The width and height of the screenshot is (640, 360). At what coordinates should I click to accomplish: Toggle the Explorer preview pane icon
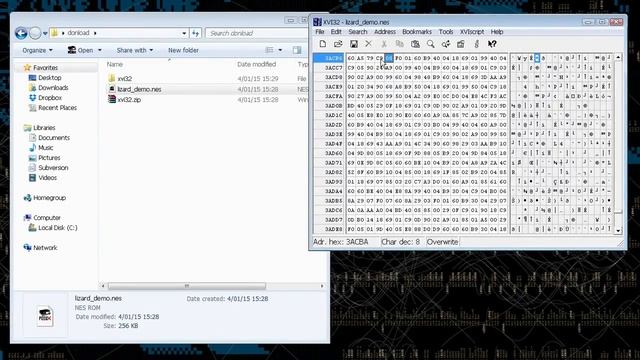297,50
